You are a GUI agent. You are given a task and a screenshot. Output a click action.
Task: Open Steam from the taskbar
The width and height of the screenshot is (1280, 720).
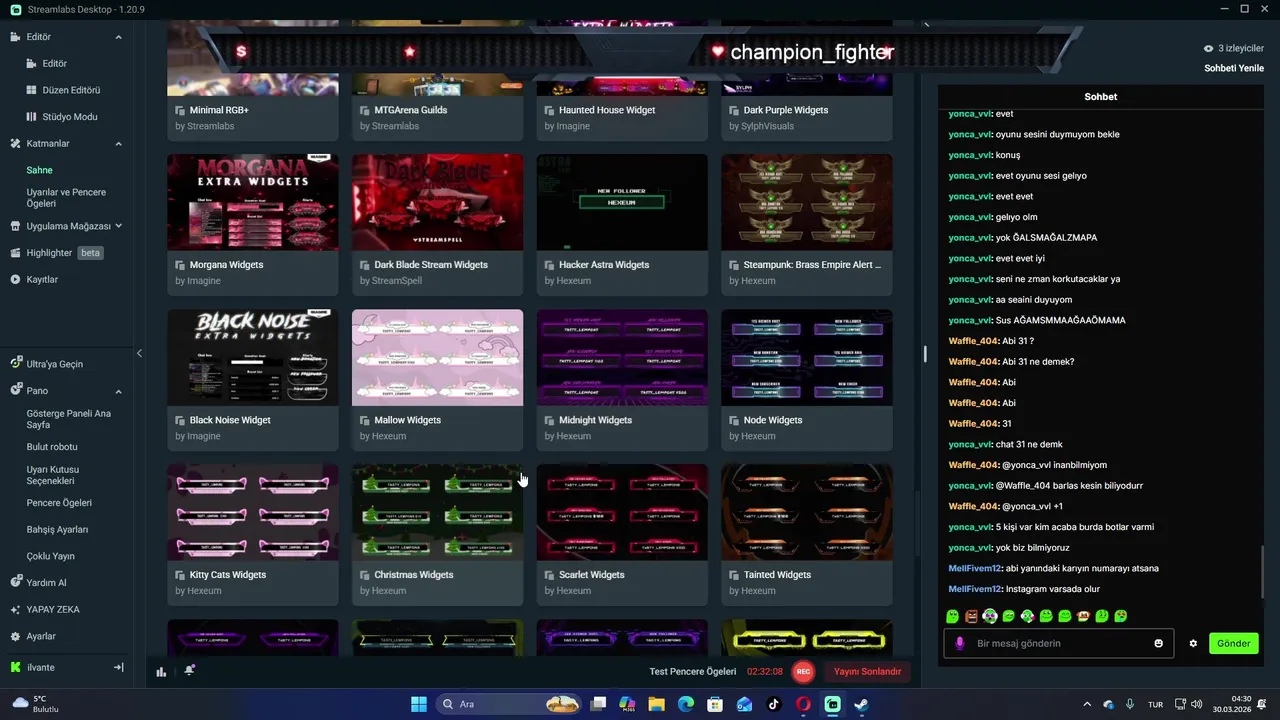861,704
